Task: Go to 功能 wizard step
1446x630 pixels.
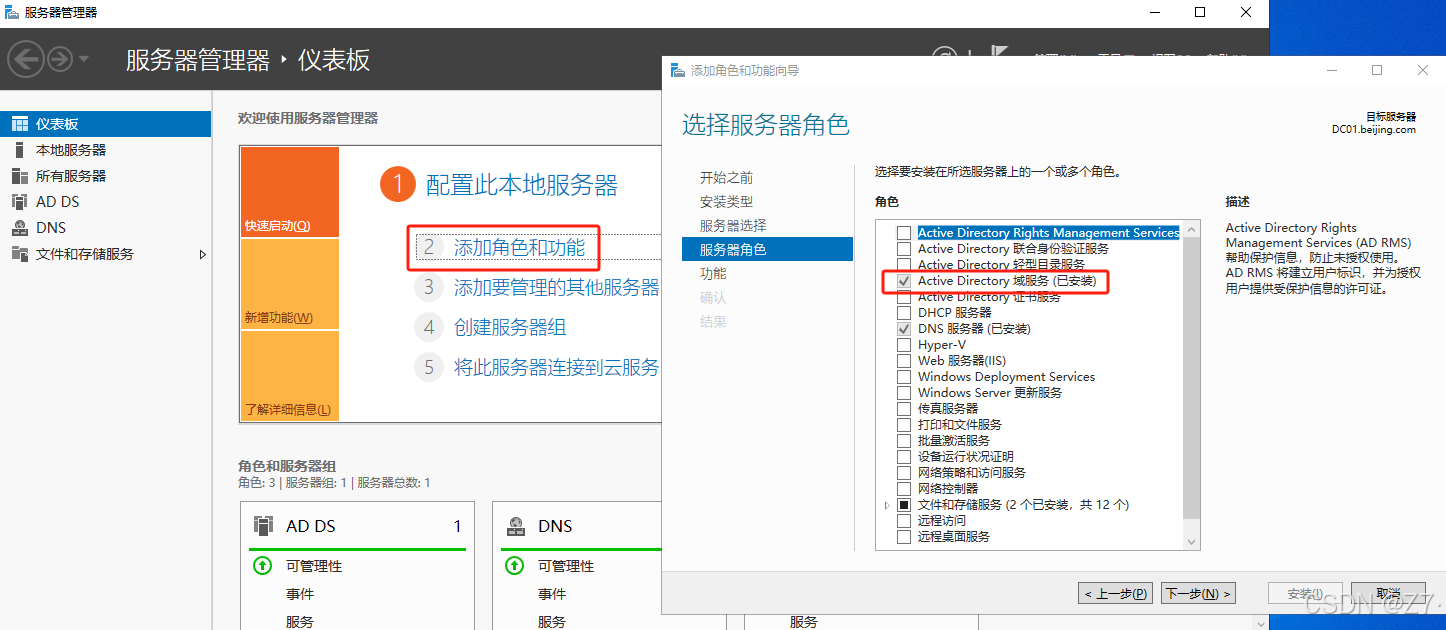Action: (x=713, y=274)
